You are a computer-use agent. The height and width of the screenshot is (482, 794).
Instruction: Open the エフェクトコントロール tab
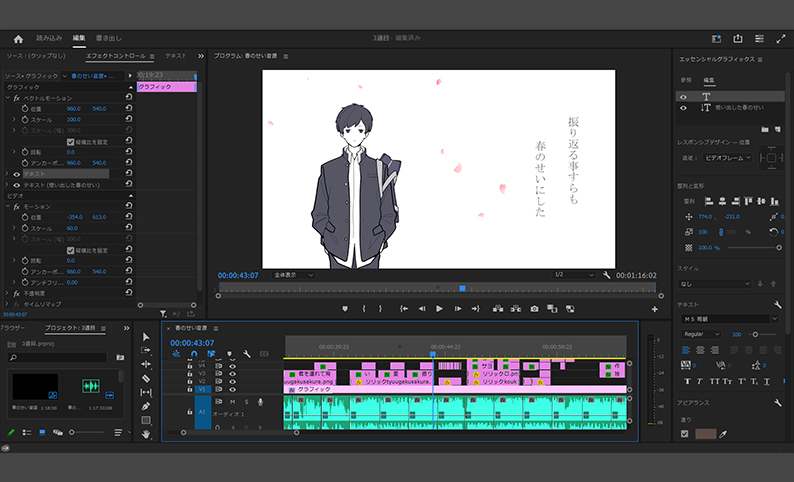click(115, 56)
